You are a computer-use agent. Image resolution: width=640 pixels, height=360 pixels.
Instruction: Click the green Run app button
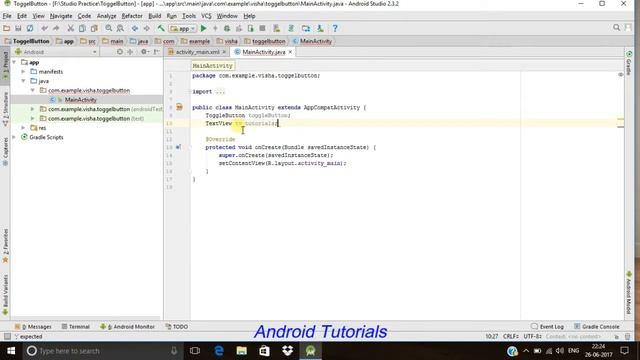point(204,28)
